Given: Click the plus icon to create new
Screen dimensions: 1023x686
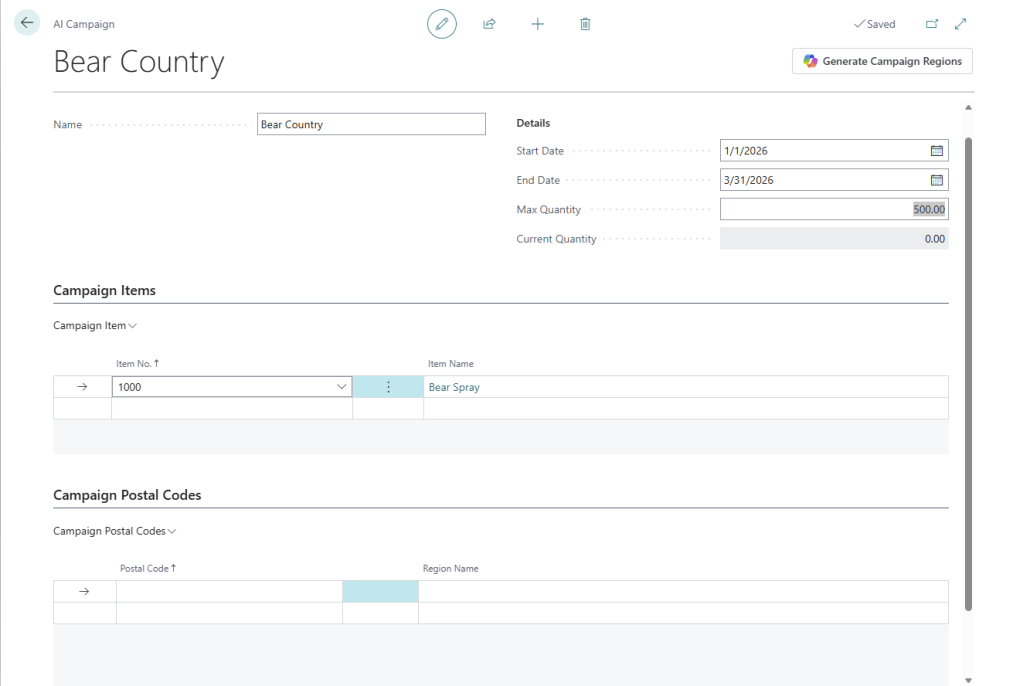Looking at the screenshot, I should 537,24.
